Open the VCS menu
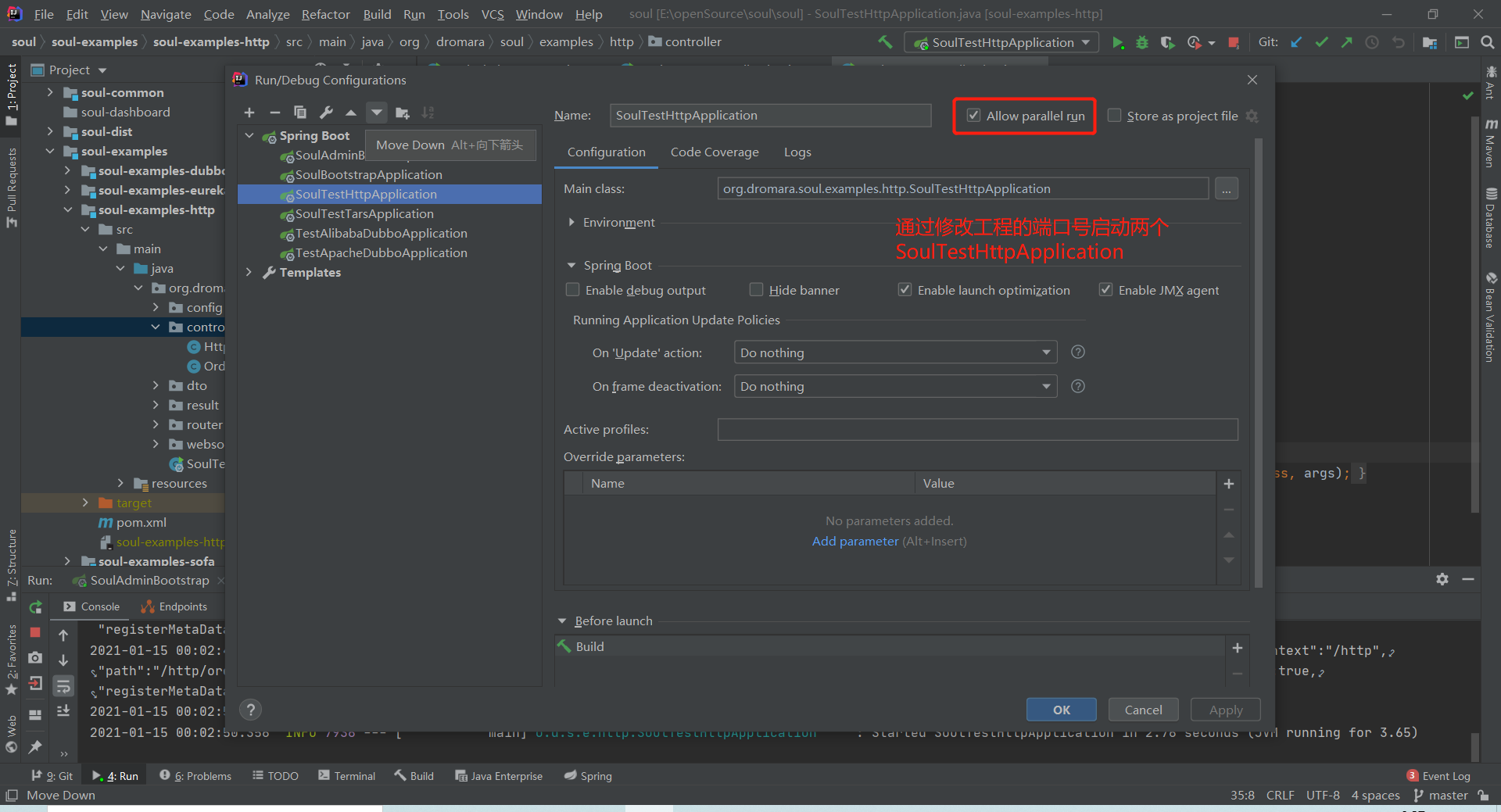 coord(493,14)
